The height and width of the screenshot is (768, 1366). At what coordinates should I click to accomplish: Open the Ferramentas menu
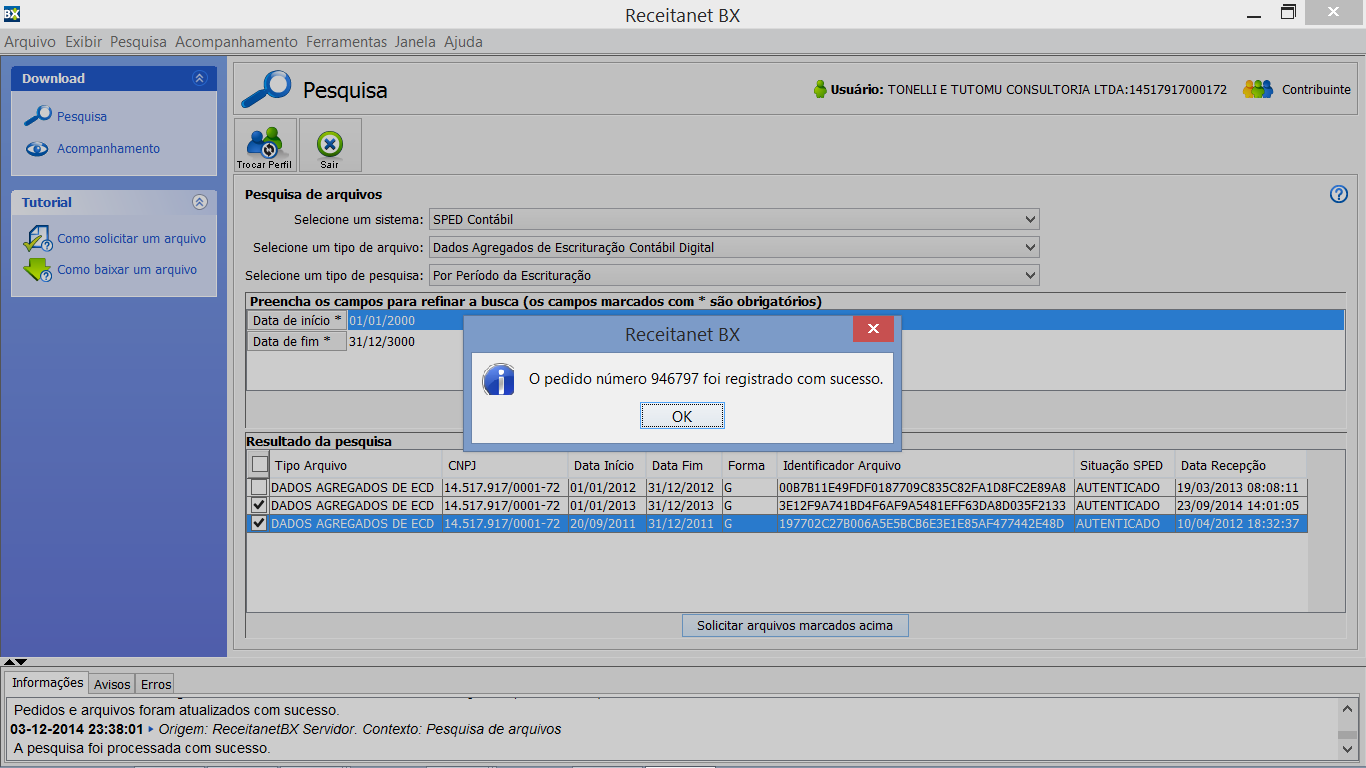coord(346,42)
